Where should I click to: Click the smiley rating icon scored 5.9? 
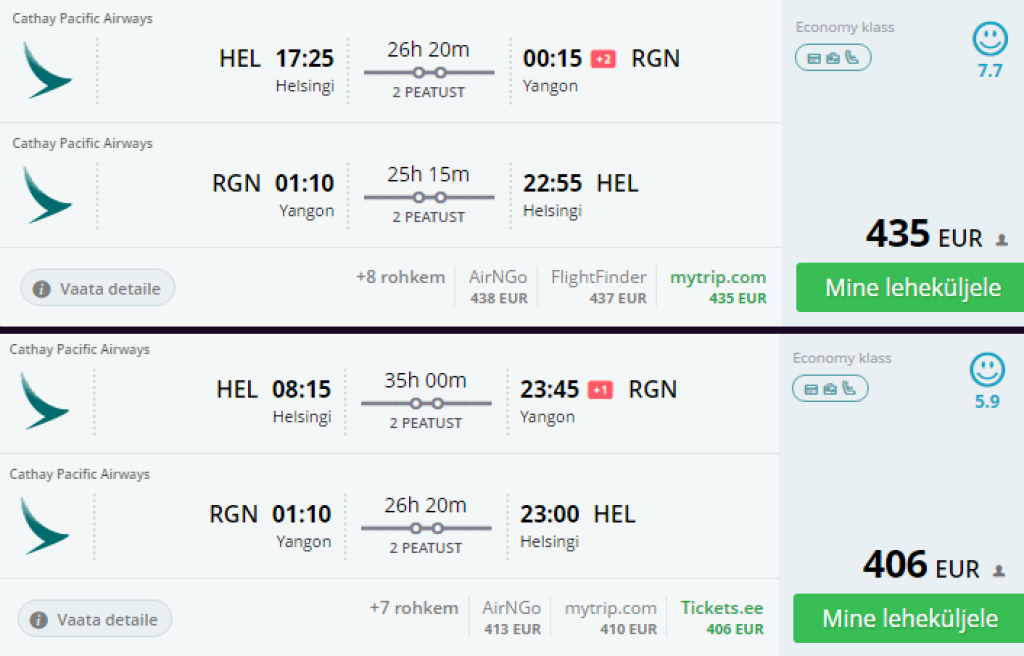987,371
